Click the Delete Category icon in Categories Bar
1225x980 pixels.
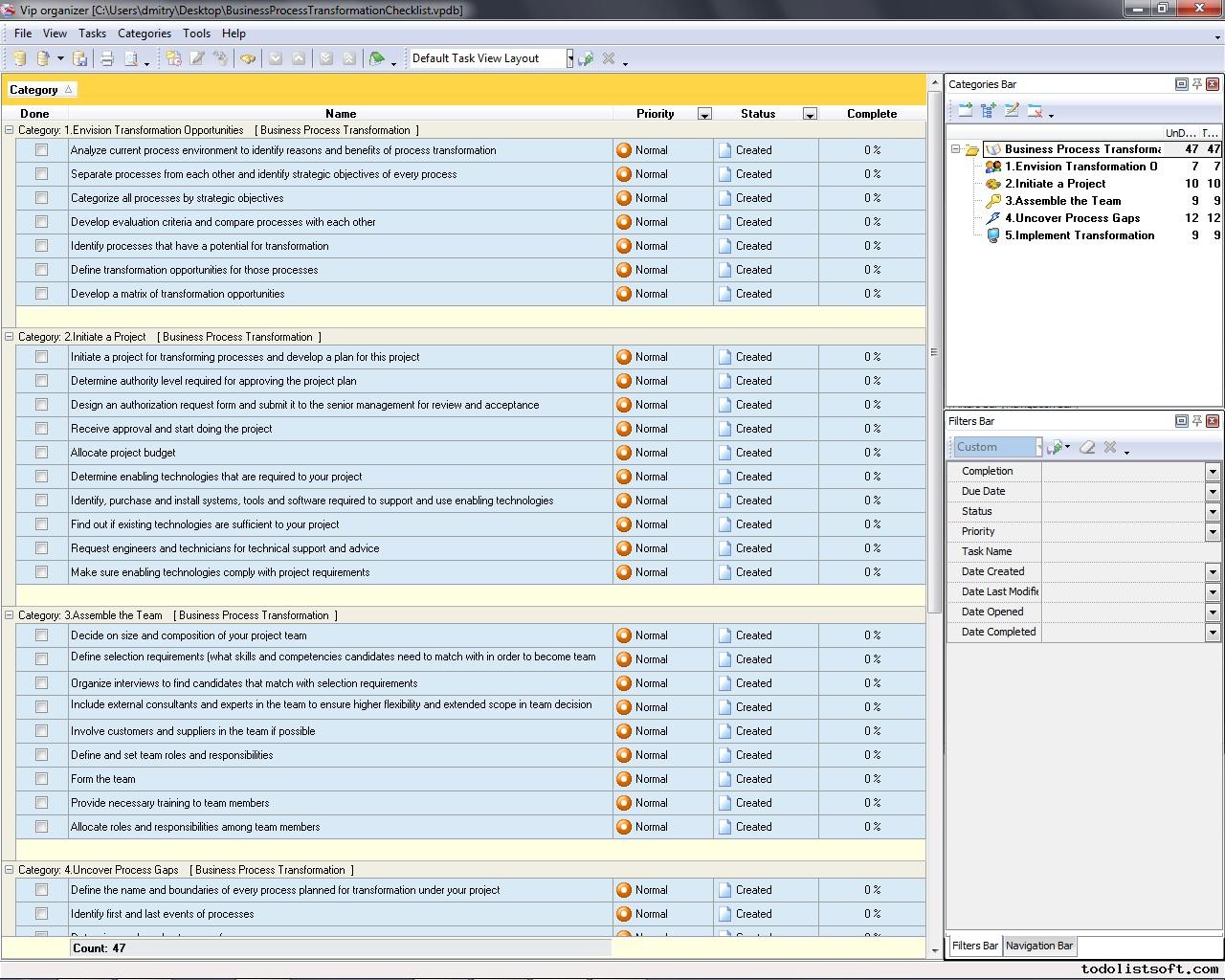click(x=1035, y=111)
